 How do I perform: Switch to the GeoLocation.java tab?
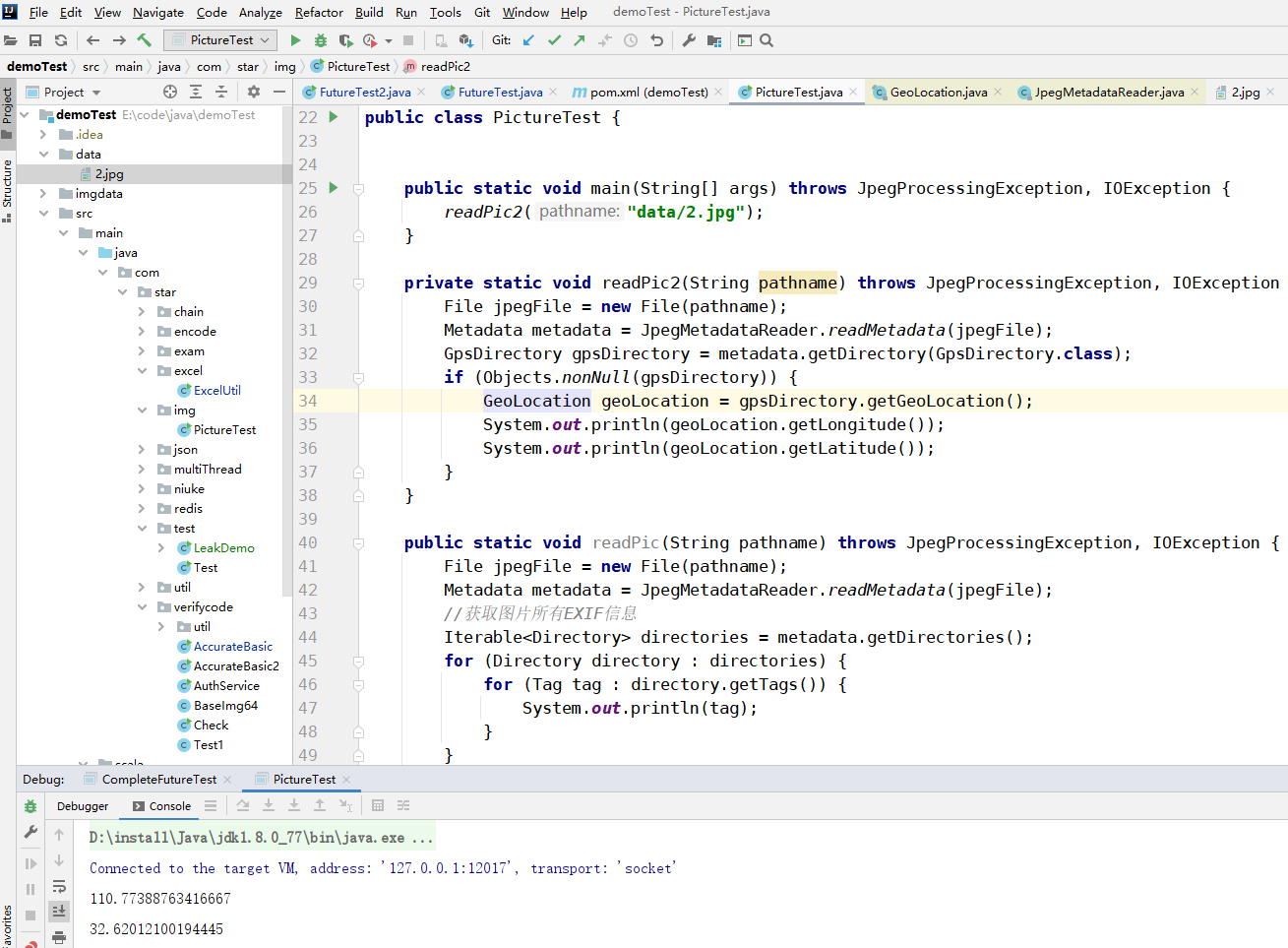(x=937, y=92)
